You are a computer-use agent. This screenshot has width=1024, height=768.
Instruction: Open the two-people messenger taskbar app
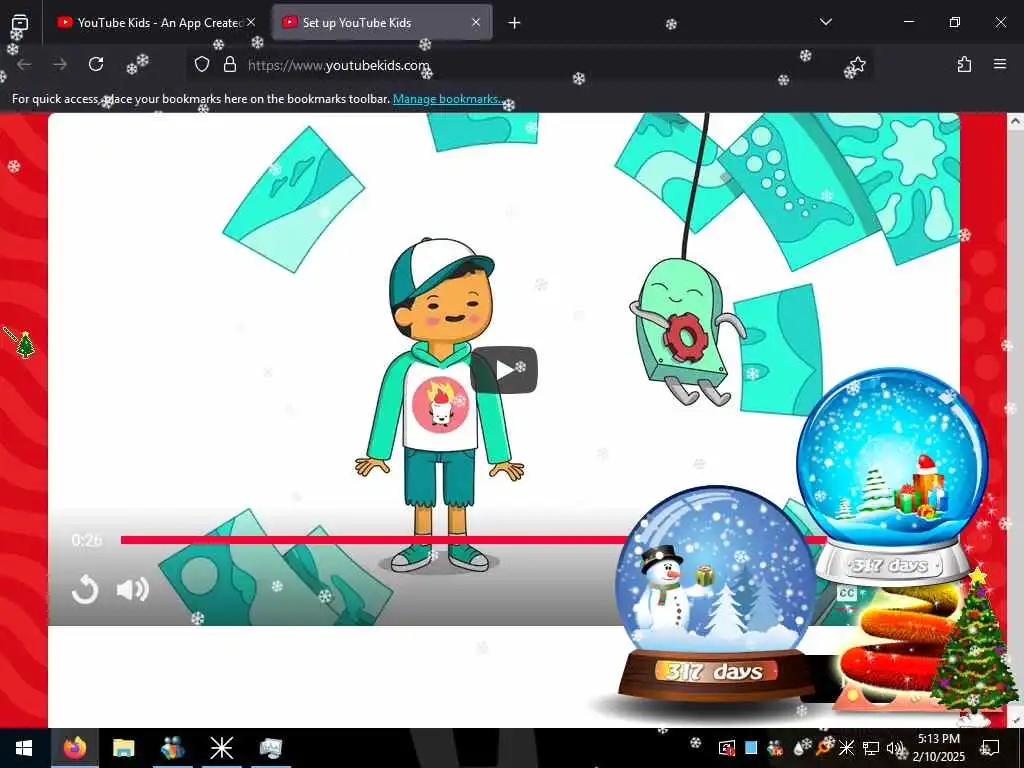click(x=172, y=748)
